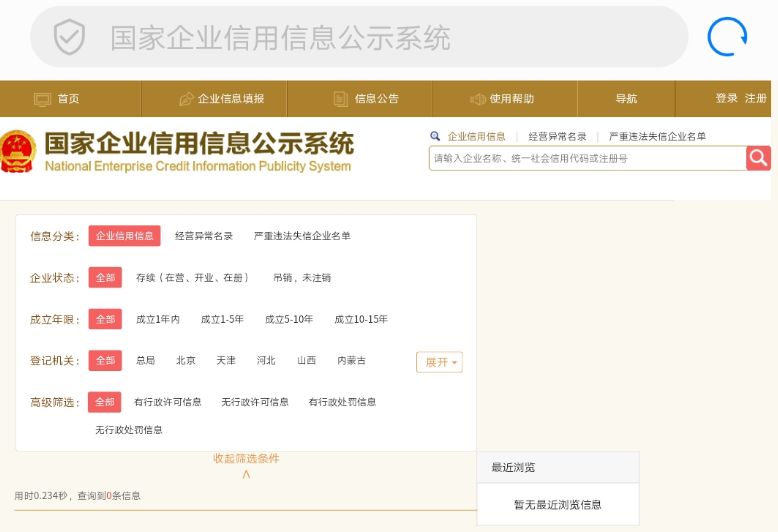Select the 严重违法失信企业名单 filter in 信息分类
The width and height of the screenshot is (778, 532).
click(302, 236)
